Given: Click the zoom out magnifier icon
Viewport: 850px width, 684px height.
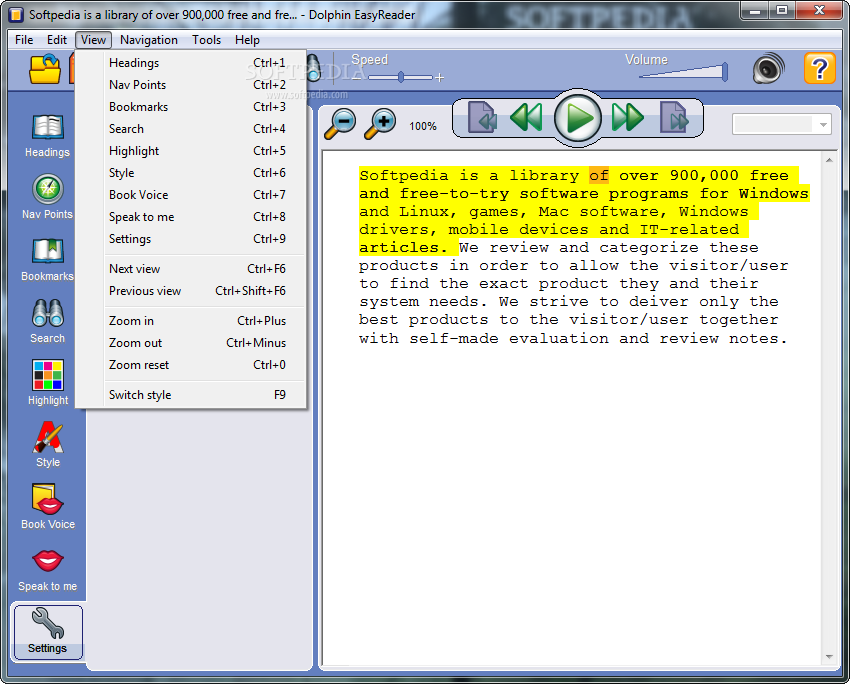Looking at the screenshot, I should (x=340, y=124).
